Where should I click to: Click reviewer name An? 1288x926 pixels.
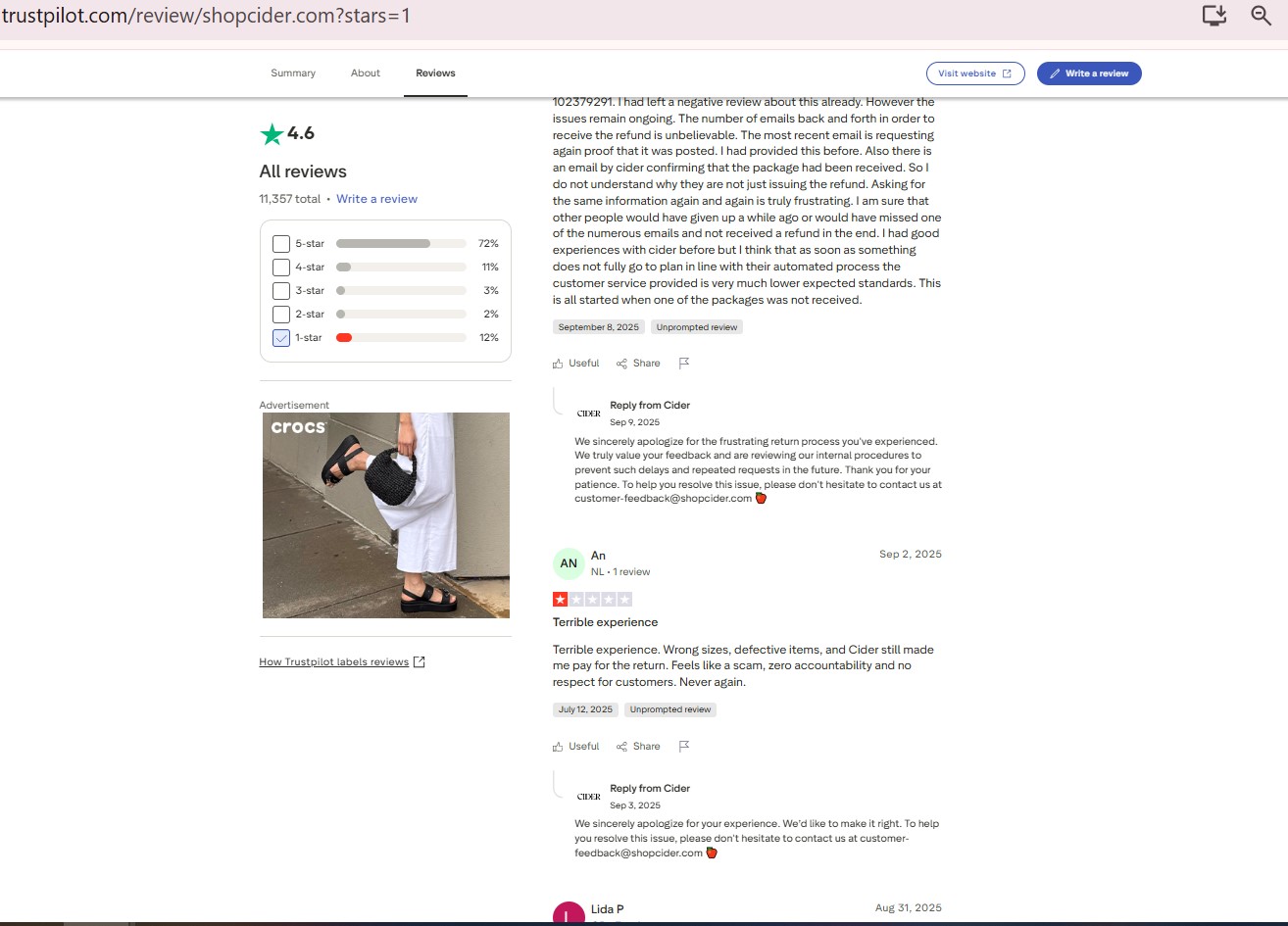598,556
